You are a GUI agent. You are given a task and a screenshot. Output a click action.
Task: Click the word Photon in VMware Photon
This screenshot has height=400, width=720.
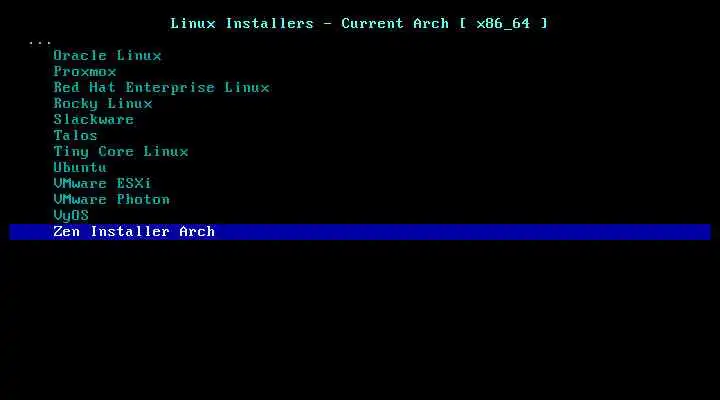pyautogui.click(x=143, y=200)
